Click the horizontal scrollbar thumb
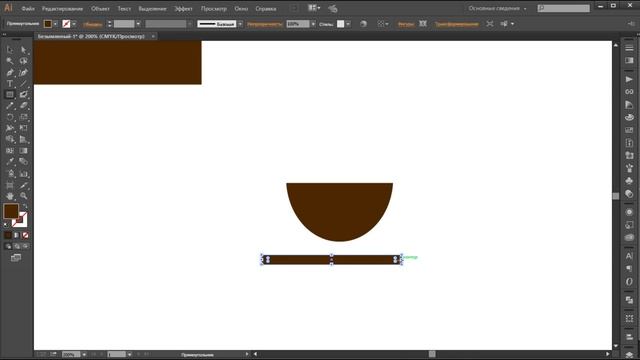Image resolution: width=640 pixels, height=360 pixels. (x=432, y=354)
